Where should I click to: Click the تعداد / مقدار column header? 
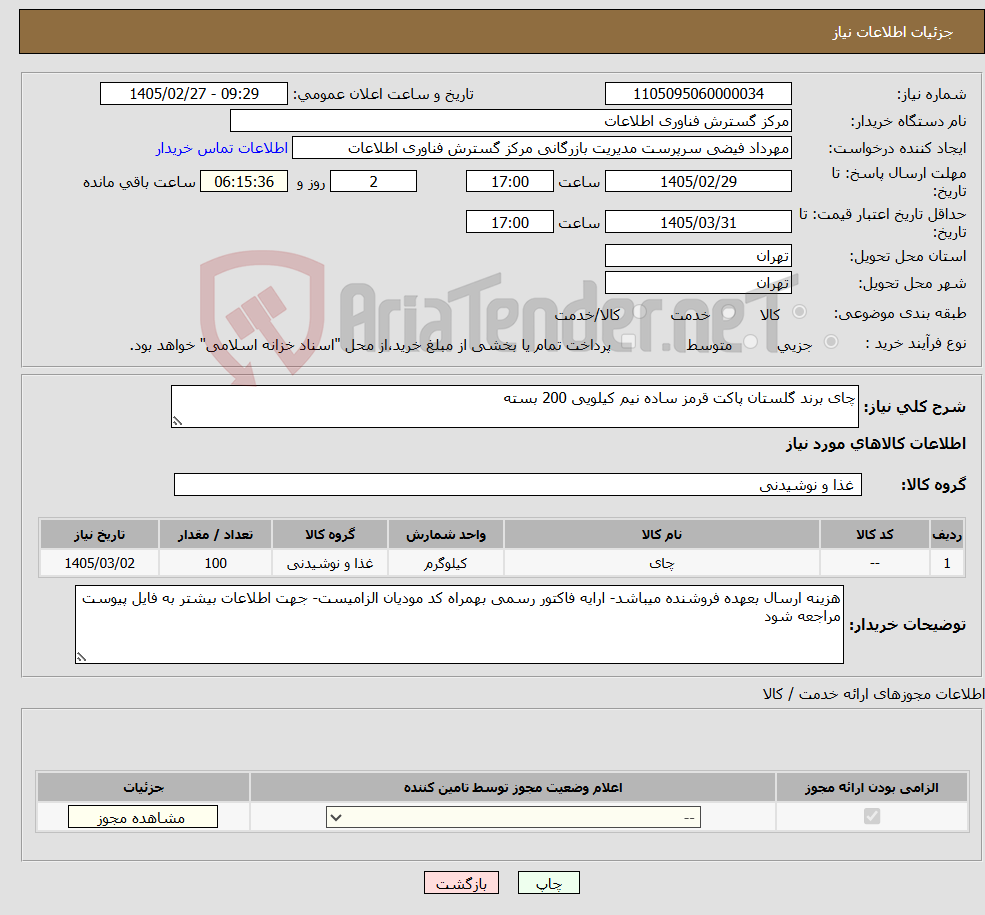tap(215, 534)
